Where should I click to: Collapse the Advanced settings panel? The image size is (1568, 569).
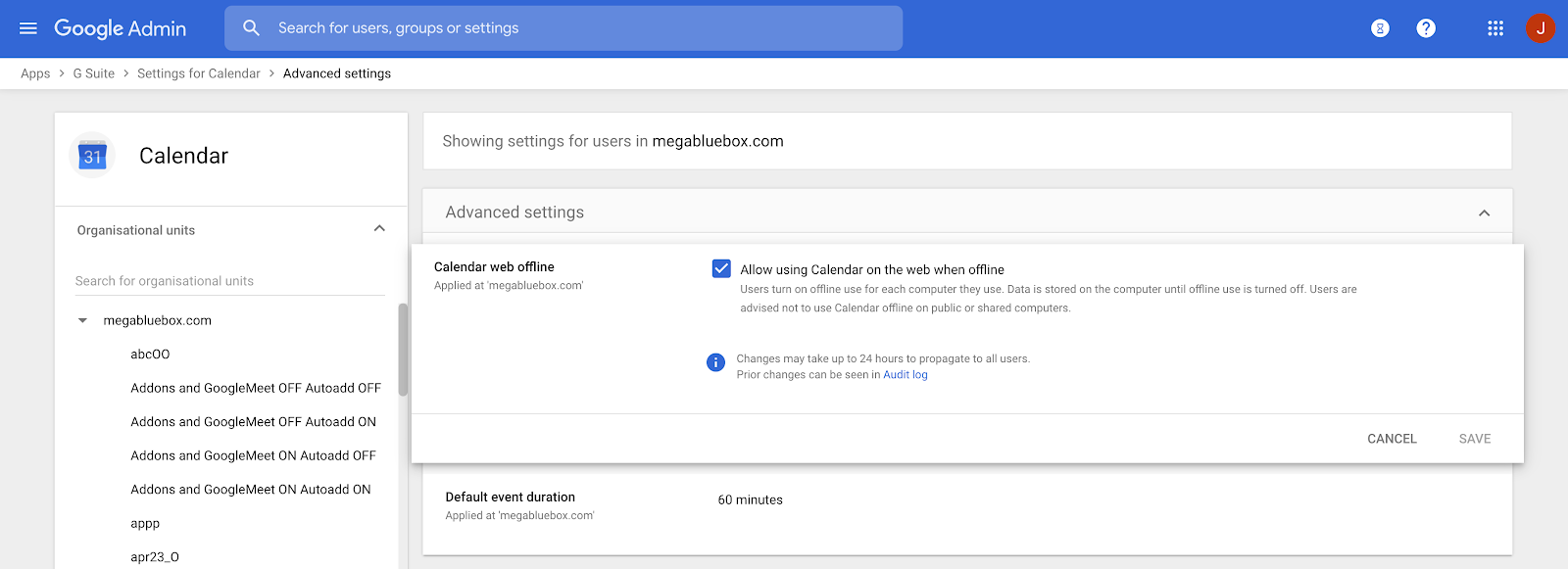point(1484,213)
